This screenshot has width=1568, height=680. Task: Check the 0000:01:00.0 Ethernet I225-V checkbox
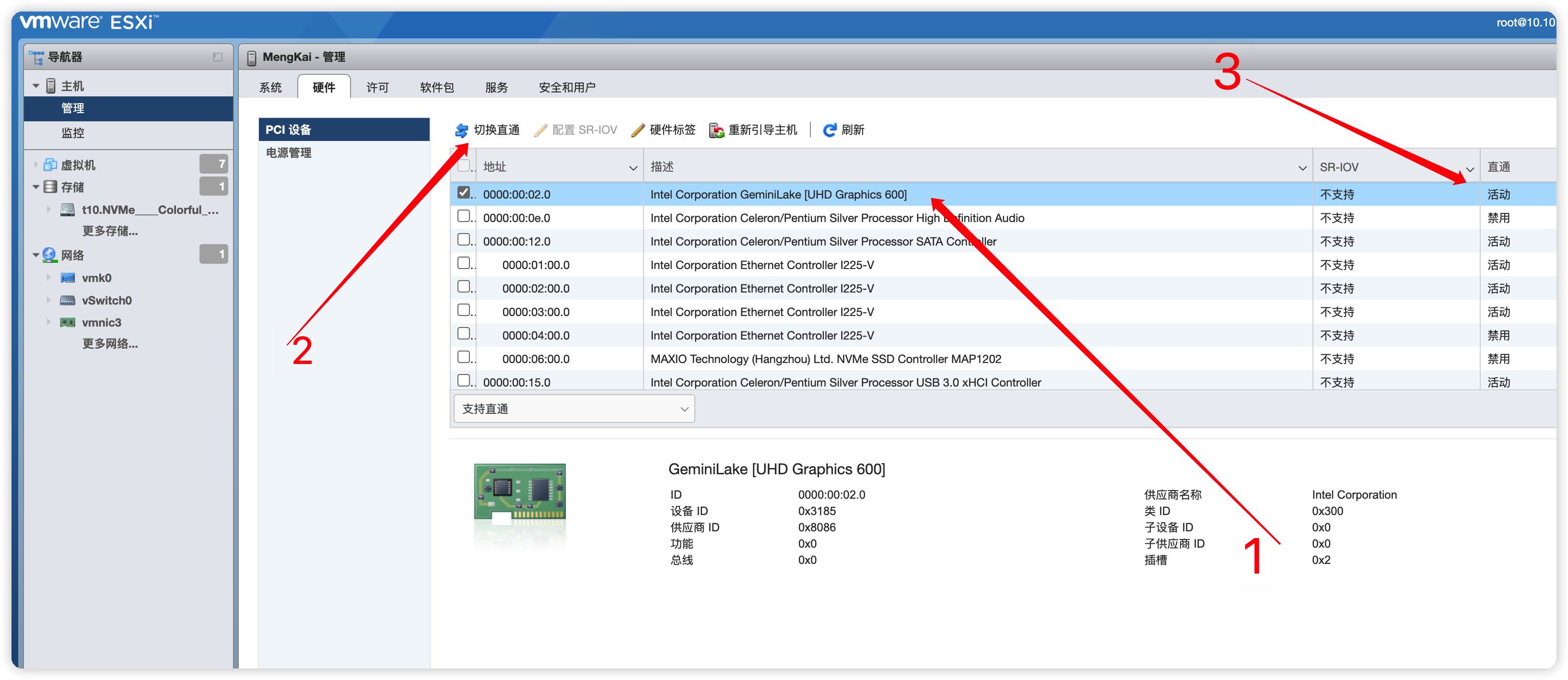(464, 263)
